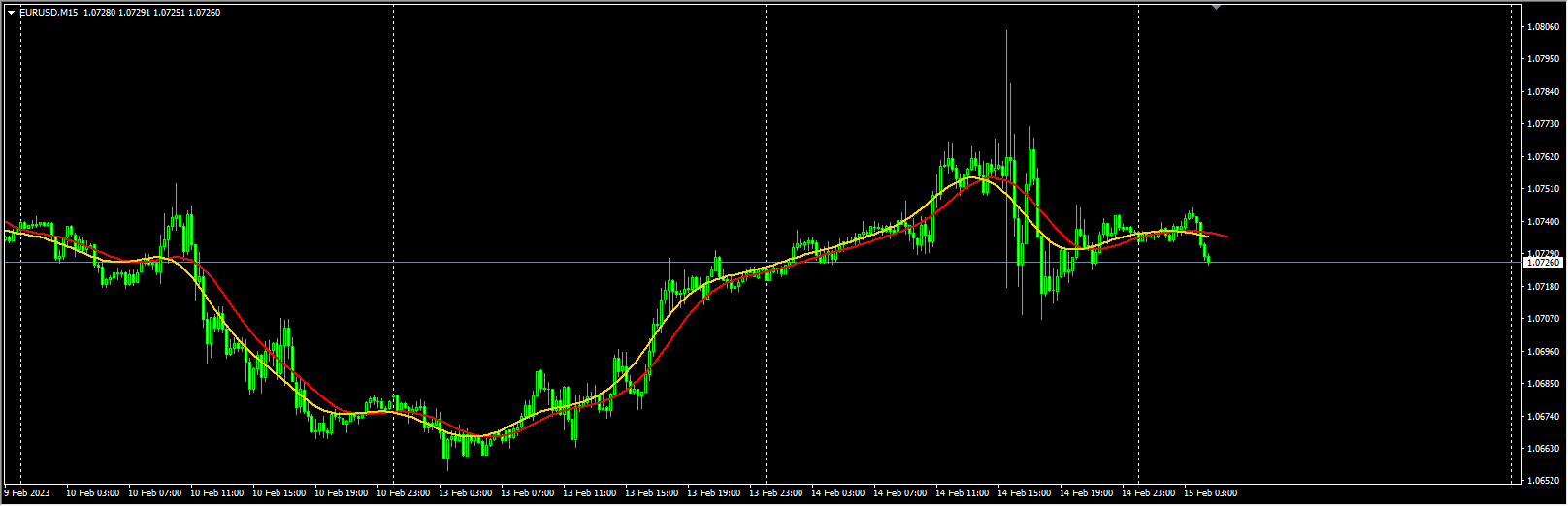
Task: Click the 10 Feb 03:00 time label
Action: point(93,493)
